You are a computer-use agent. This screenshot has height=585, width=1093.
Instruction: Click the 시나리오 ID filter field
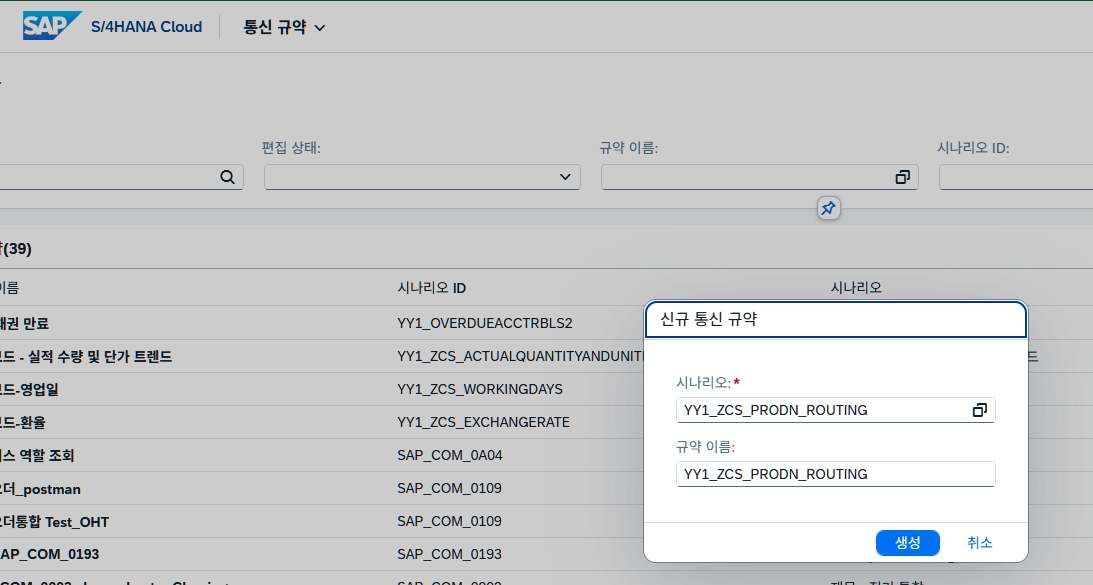click(1016, 177)
